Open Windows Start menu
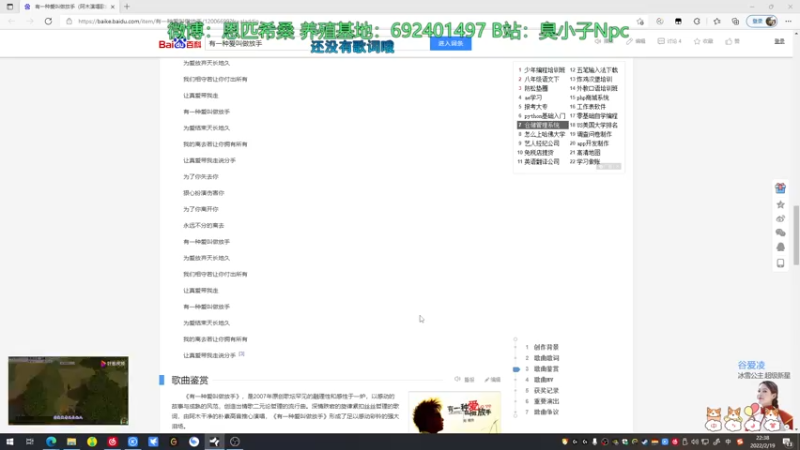 10,442
